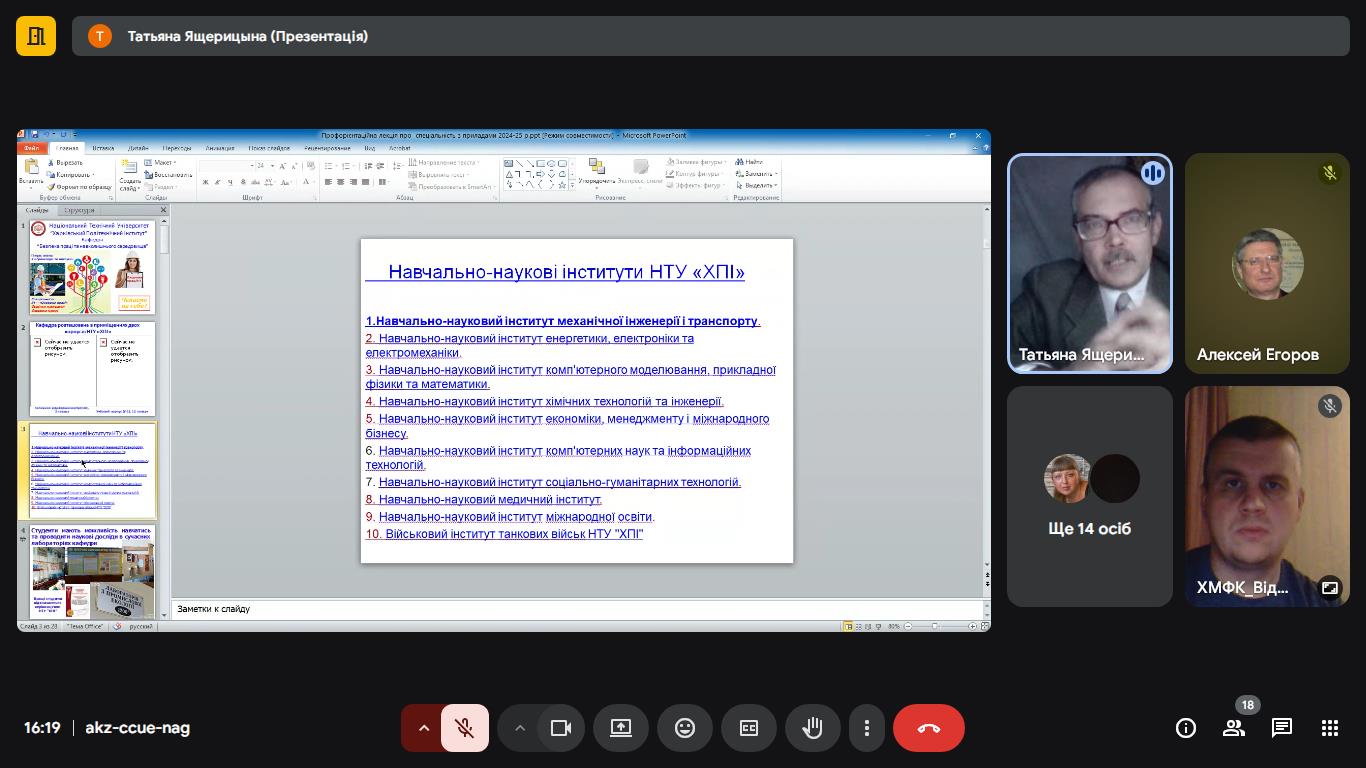The height and width of the screenshot is (768, 1366).
Task: Open camera video settings arrow
Action: (519, 728)
